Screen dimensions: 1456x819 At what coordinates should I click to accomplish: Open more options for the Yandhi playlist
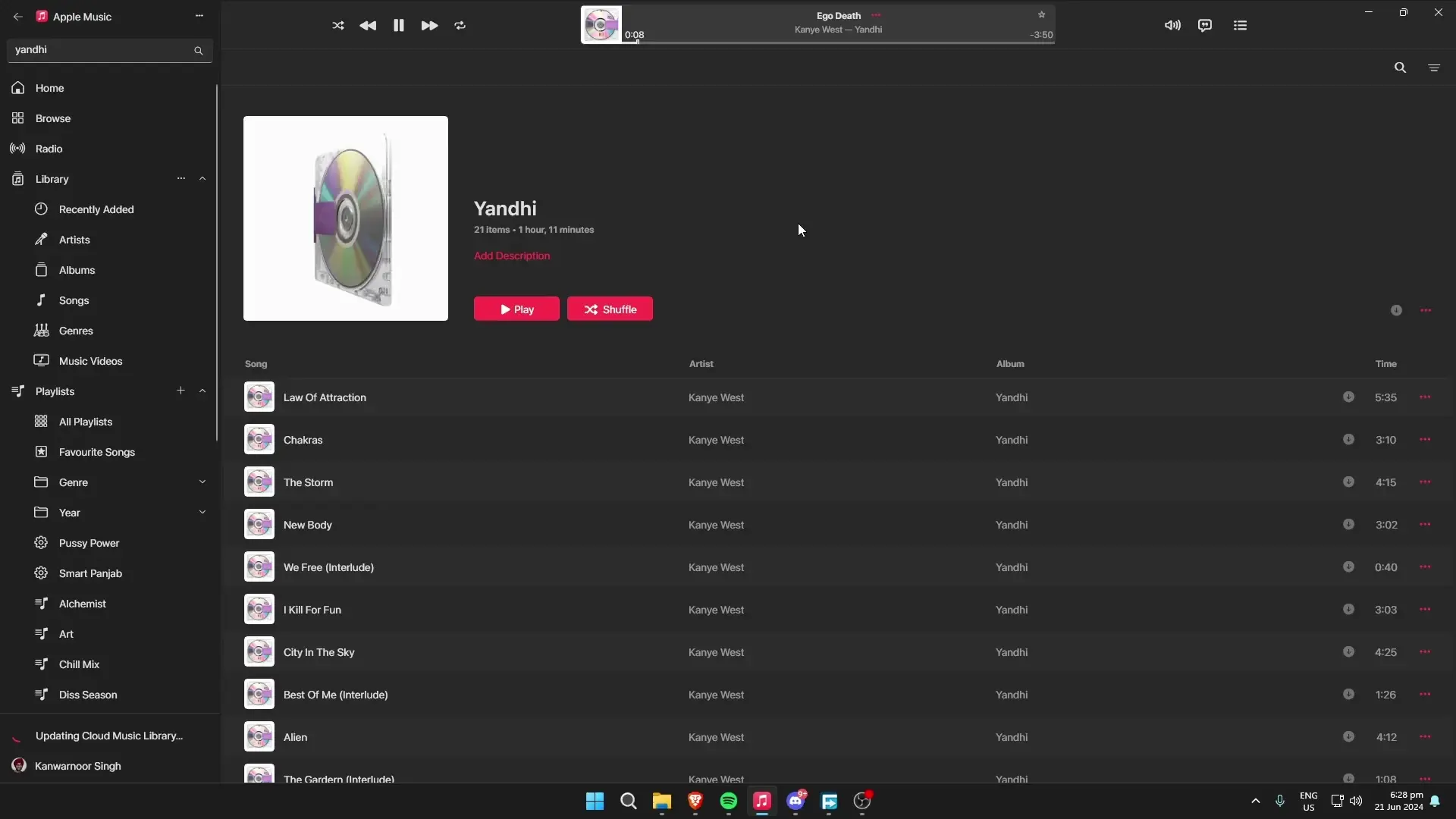click(x=1426, y=310)
